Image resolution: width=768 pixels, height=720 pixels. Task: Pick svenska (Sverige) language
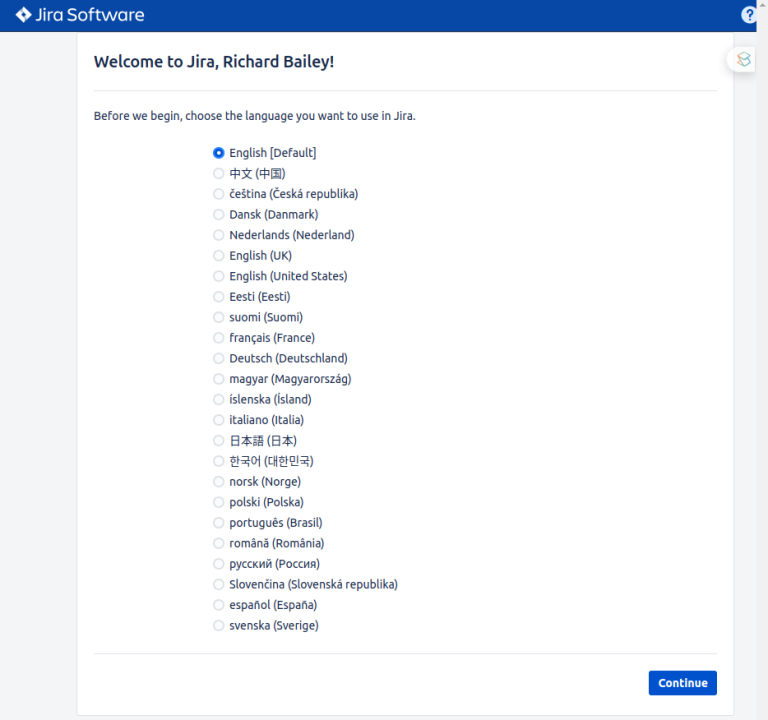(x=218, y=626)
